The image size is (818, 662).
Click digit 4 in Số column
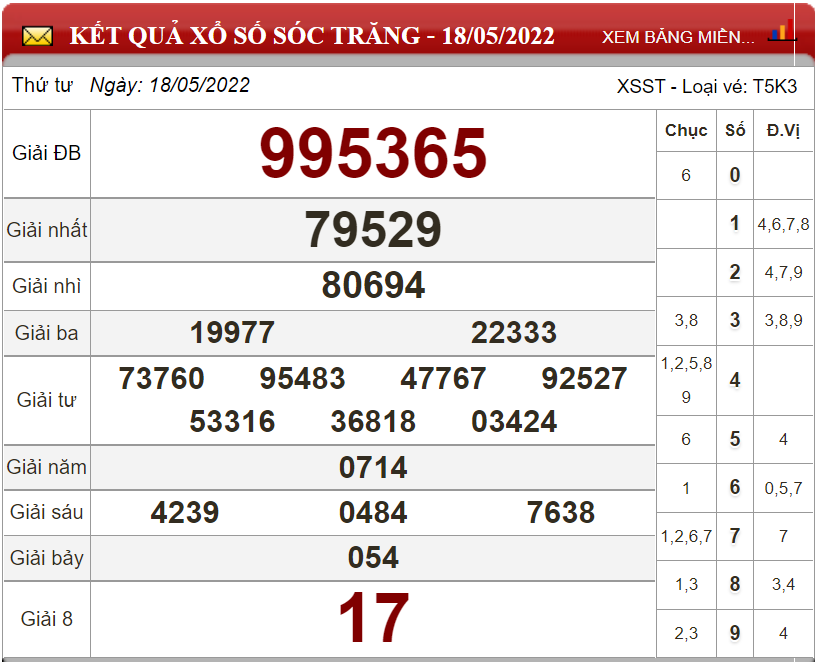click(735, 380)
